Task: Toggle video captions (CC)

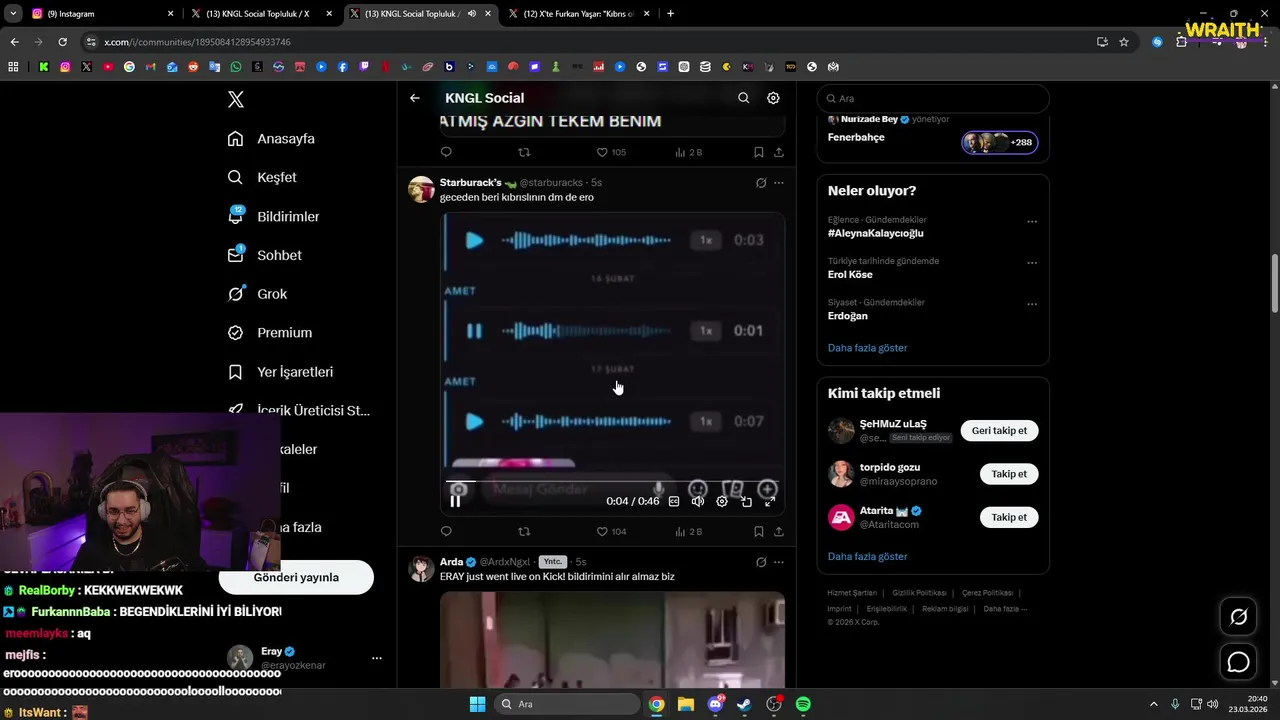Action: coord(674,501)
